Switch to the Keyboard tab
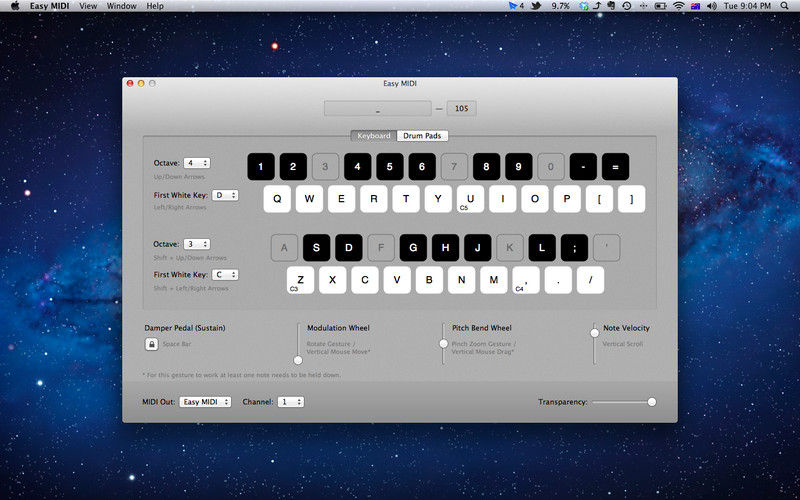 [374, 136]
